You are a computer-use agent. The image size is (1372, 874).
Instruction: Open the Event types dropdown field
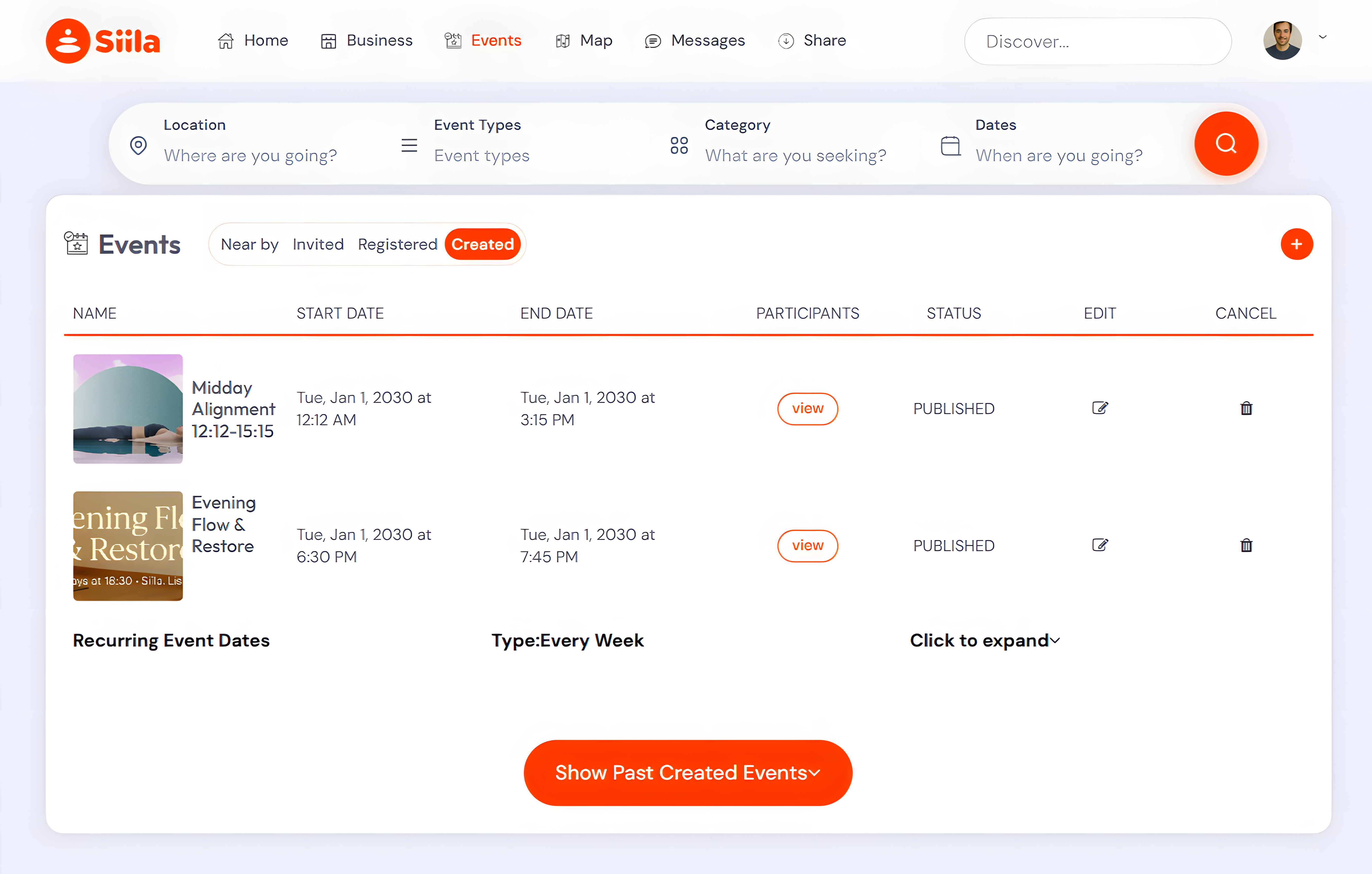click(482, 156)
